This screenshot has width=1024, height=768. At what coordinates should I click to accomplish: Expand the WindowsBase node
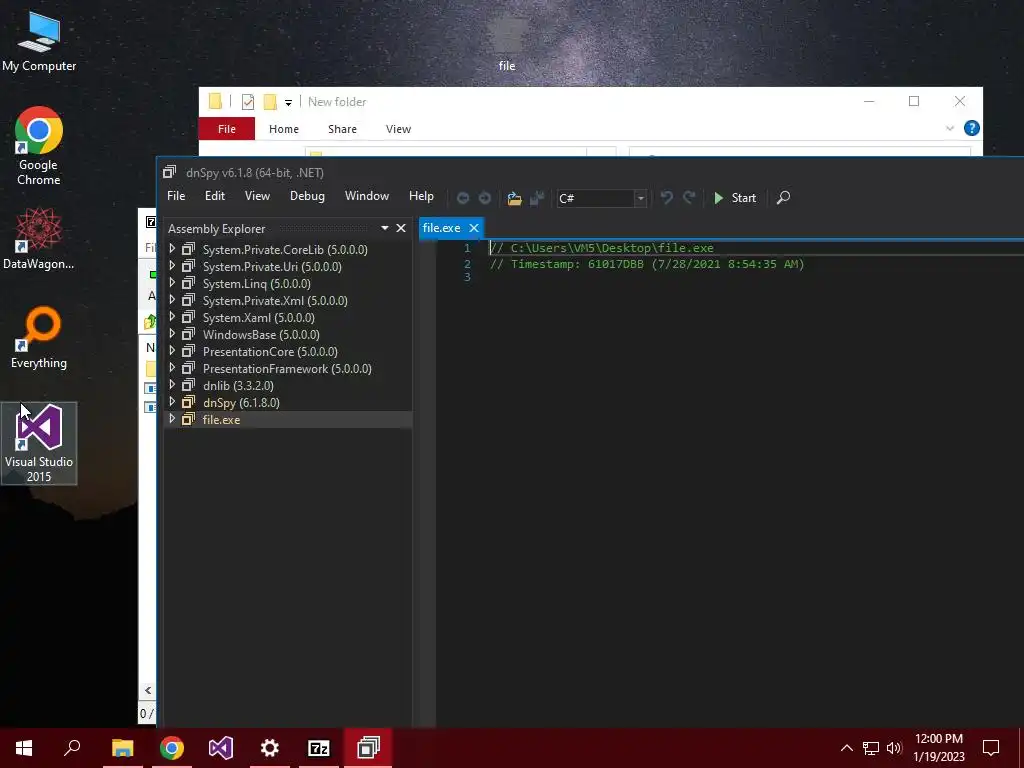[172, 334]
